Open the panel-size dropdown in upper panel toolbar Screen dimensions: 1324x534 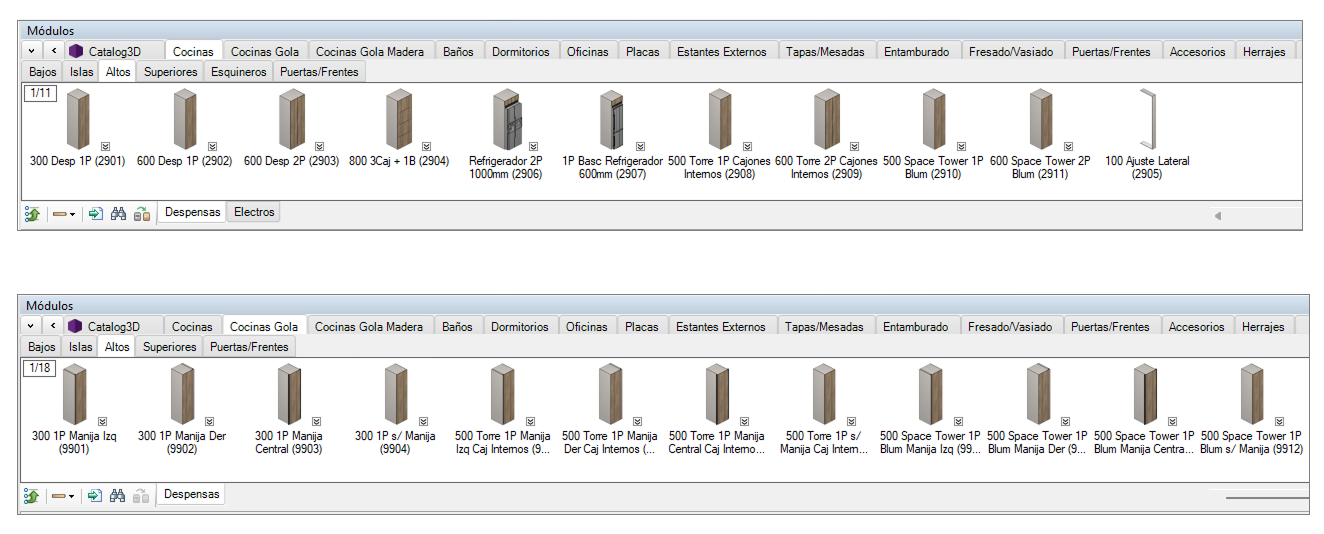point(65,214)
